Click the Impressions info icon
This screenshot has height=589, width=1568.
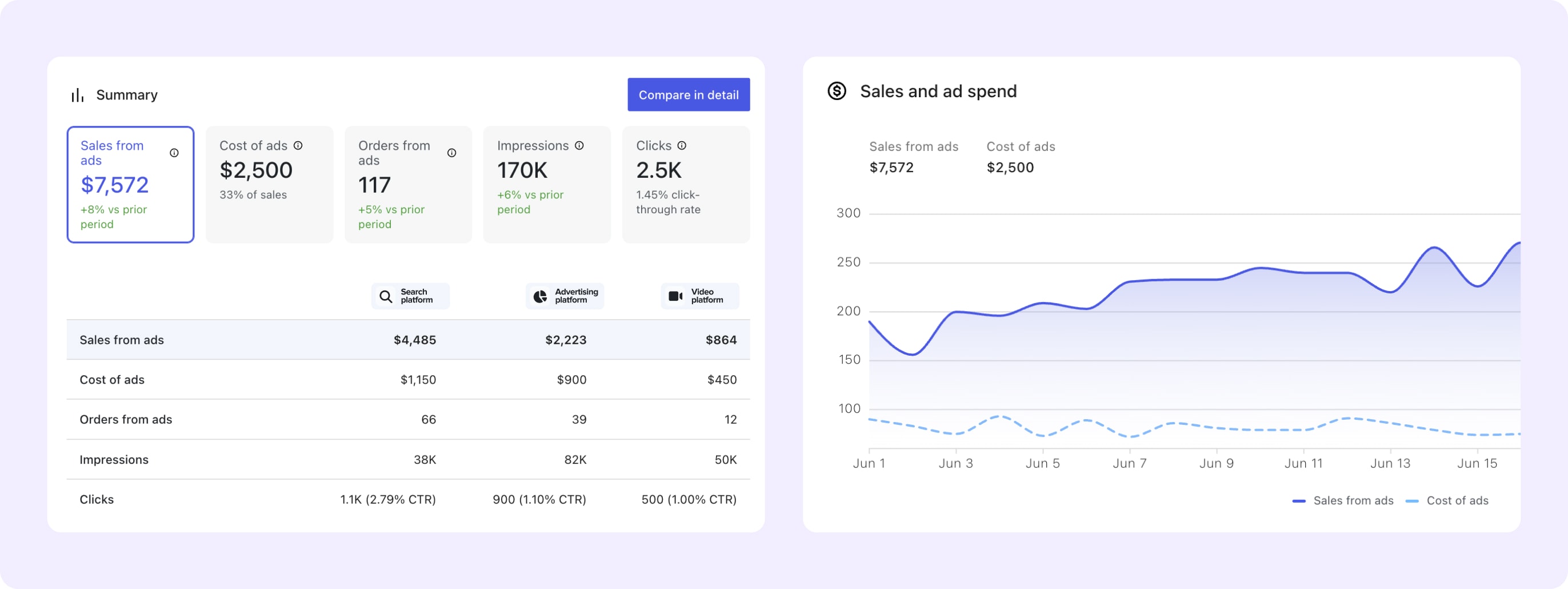pyautogui.click(x=579, y=146)
